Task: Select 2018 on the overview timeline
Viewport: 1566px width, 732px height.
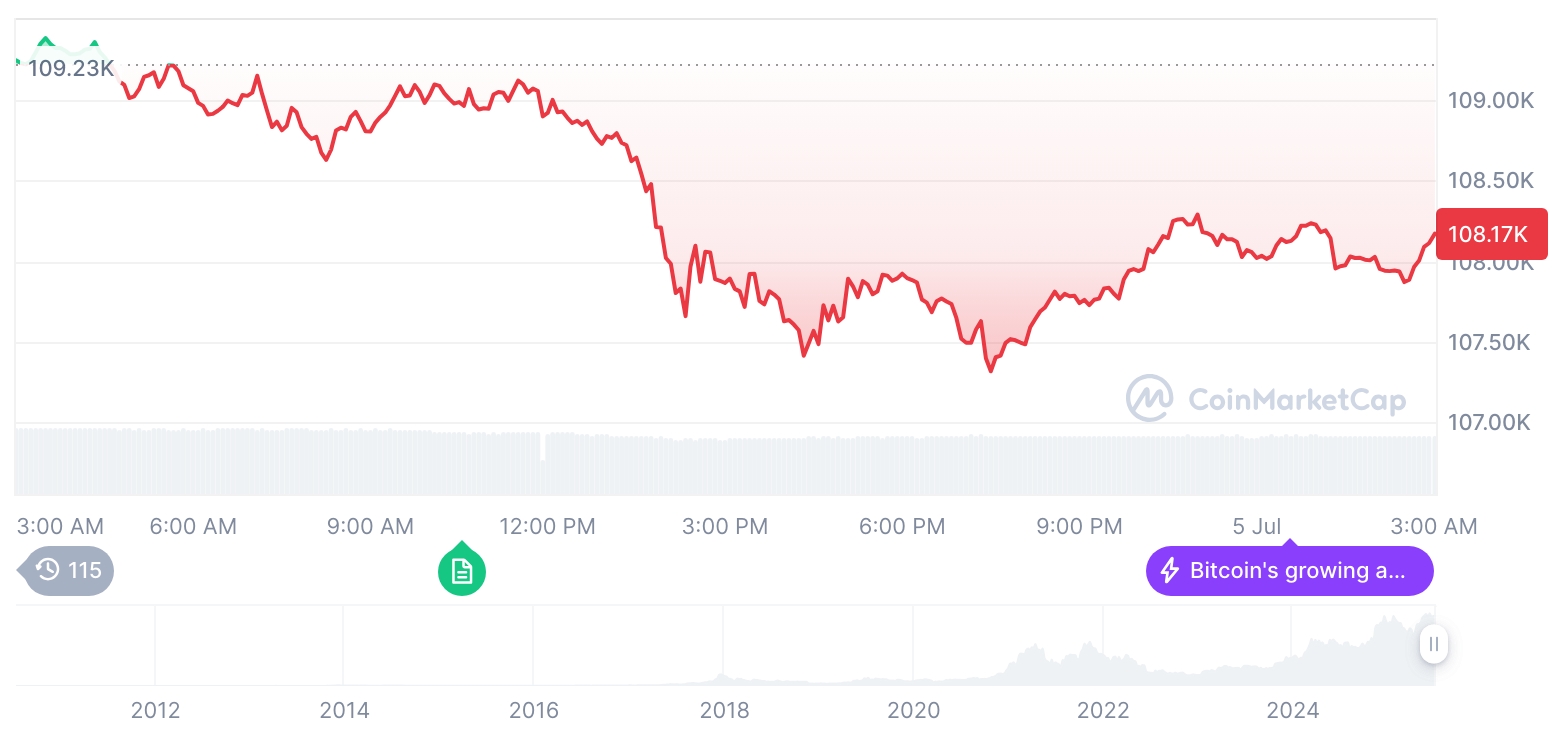Action: coord(724,710)
